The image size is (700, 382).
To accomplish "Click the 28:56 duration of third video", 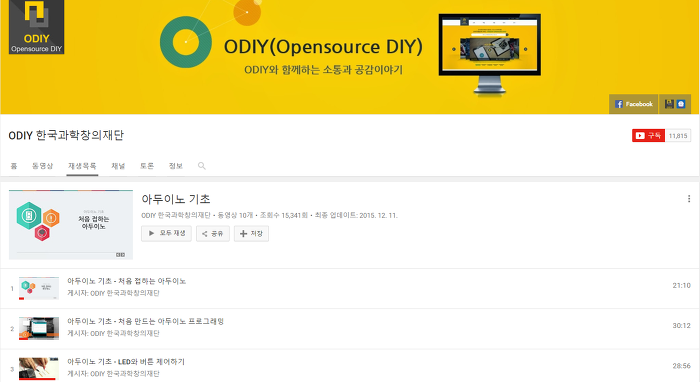I will (681, 366).
